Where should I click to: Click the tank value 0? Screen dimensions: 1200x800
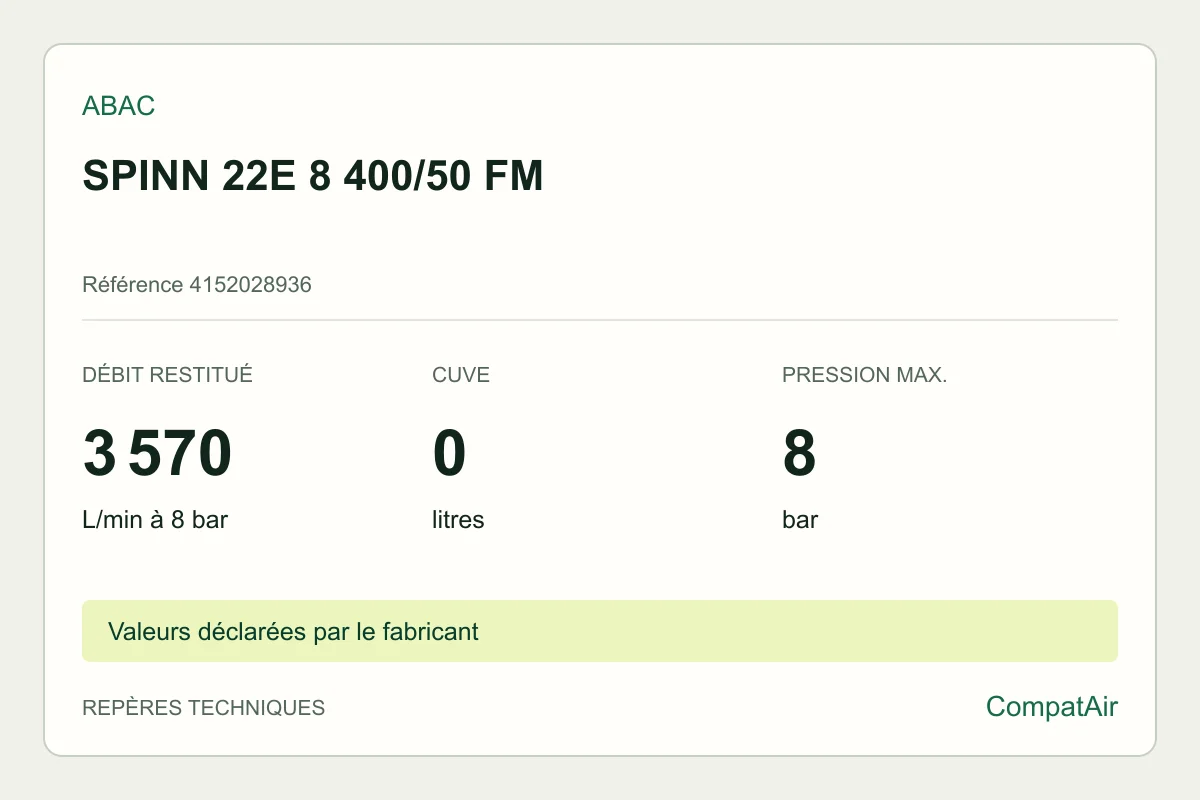449,453
